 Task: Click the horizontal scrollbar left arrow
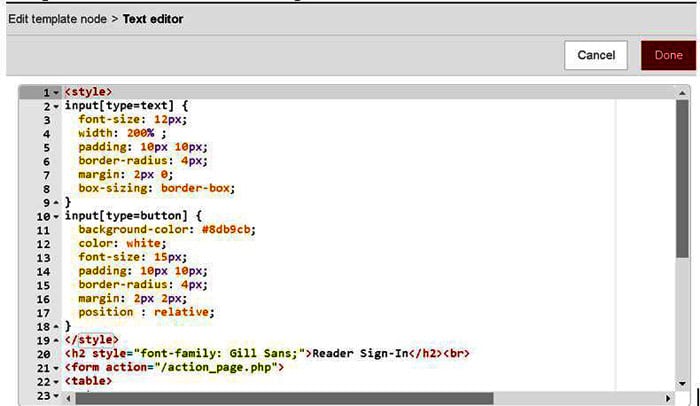68,398
